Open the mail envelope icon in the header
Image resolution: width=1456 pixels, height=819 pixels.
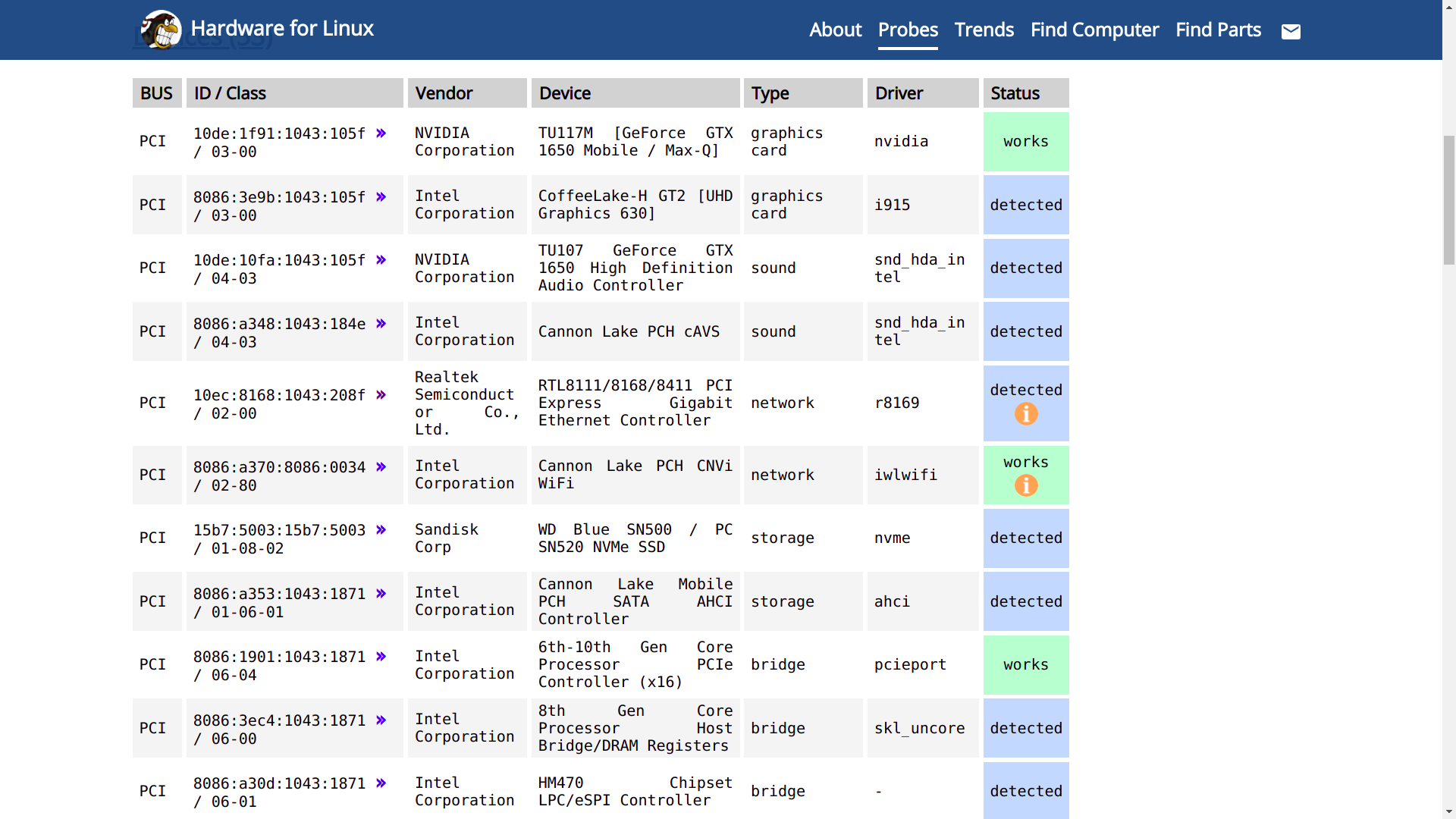pyautogui.click(x=1291, y=31)
